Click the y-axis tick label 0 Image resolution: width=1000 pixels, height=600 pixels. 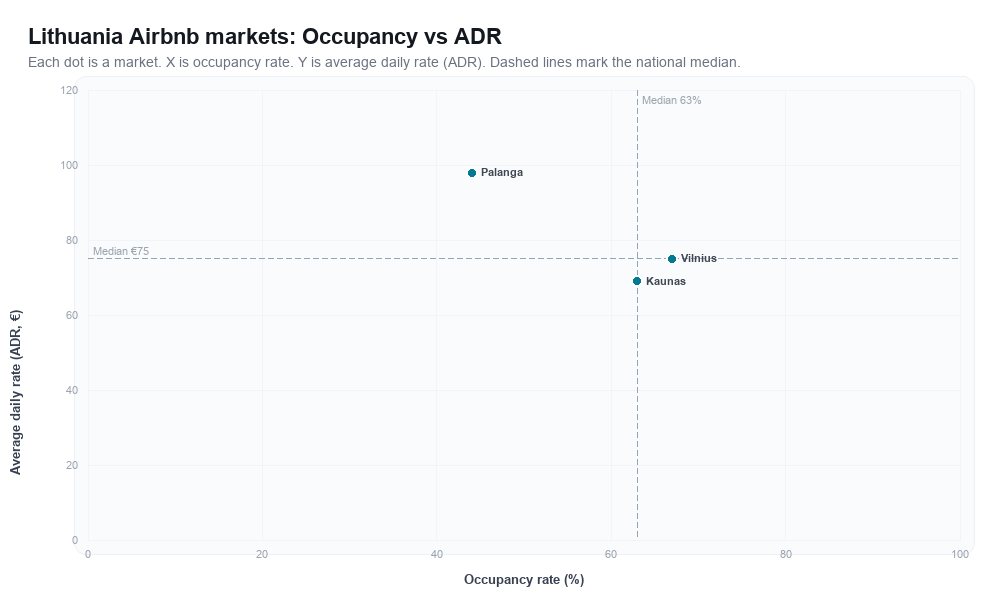75,540
